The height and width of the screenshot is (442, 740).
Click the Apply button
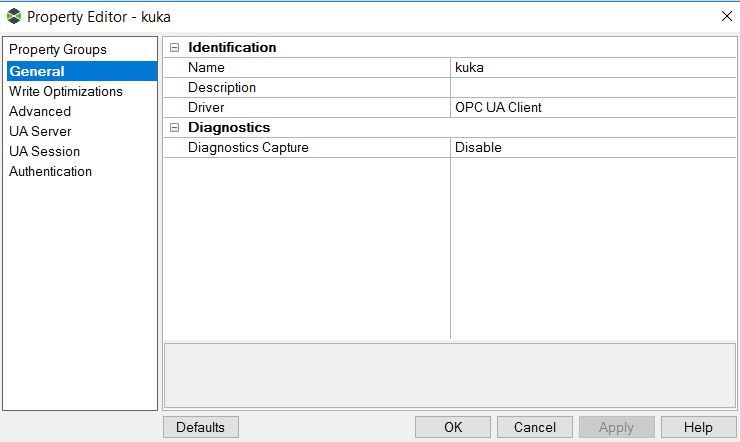coord(617,427)
